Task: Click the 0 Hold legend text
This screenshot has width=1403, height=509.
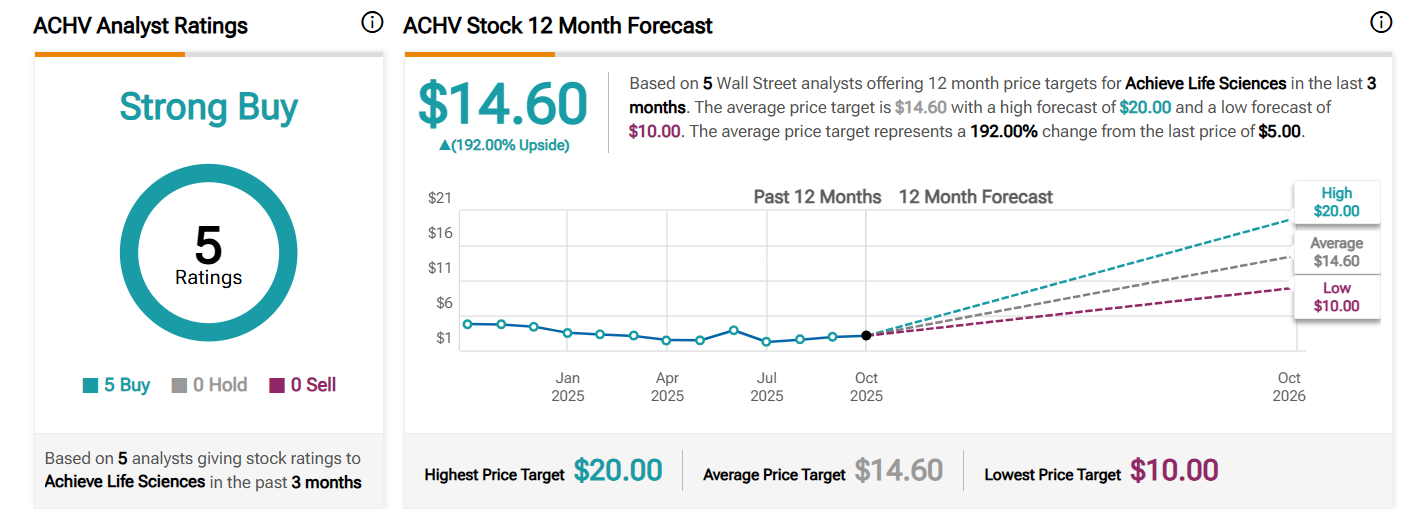Action: point(220,385)
